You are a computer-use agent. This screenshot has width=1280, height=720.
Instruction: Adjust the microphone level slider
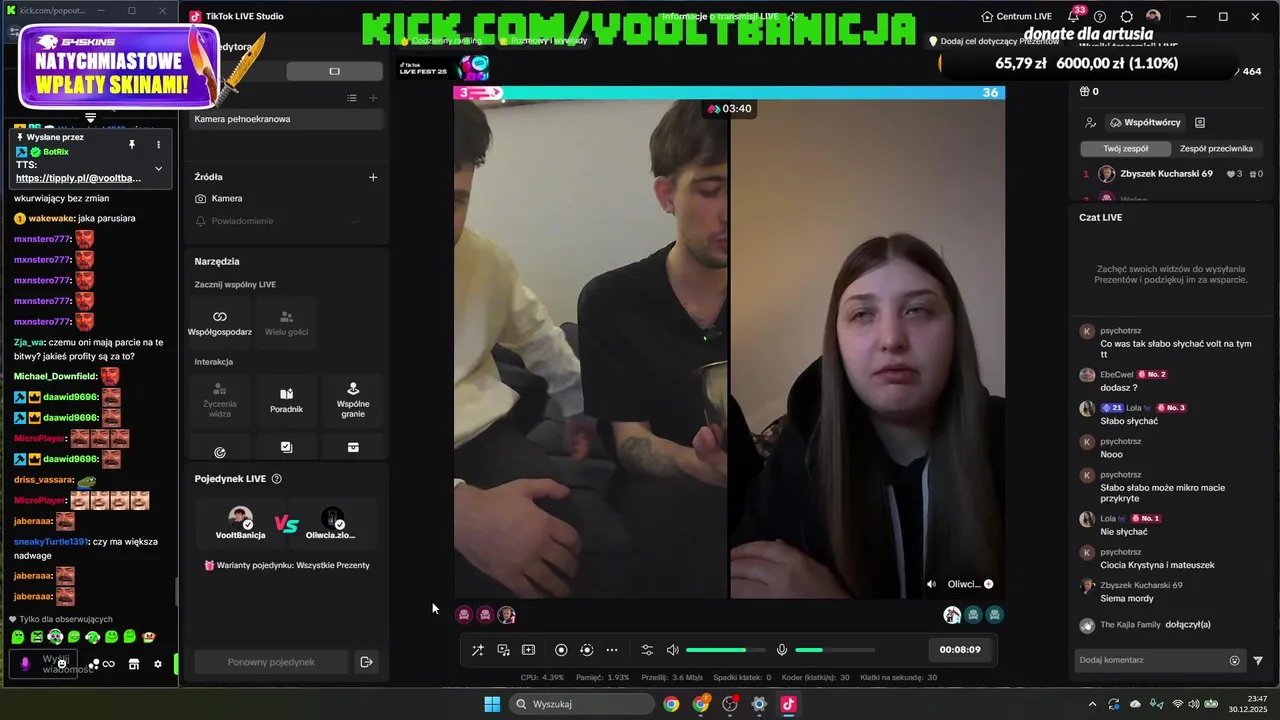(835, 650)
